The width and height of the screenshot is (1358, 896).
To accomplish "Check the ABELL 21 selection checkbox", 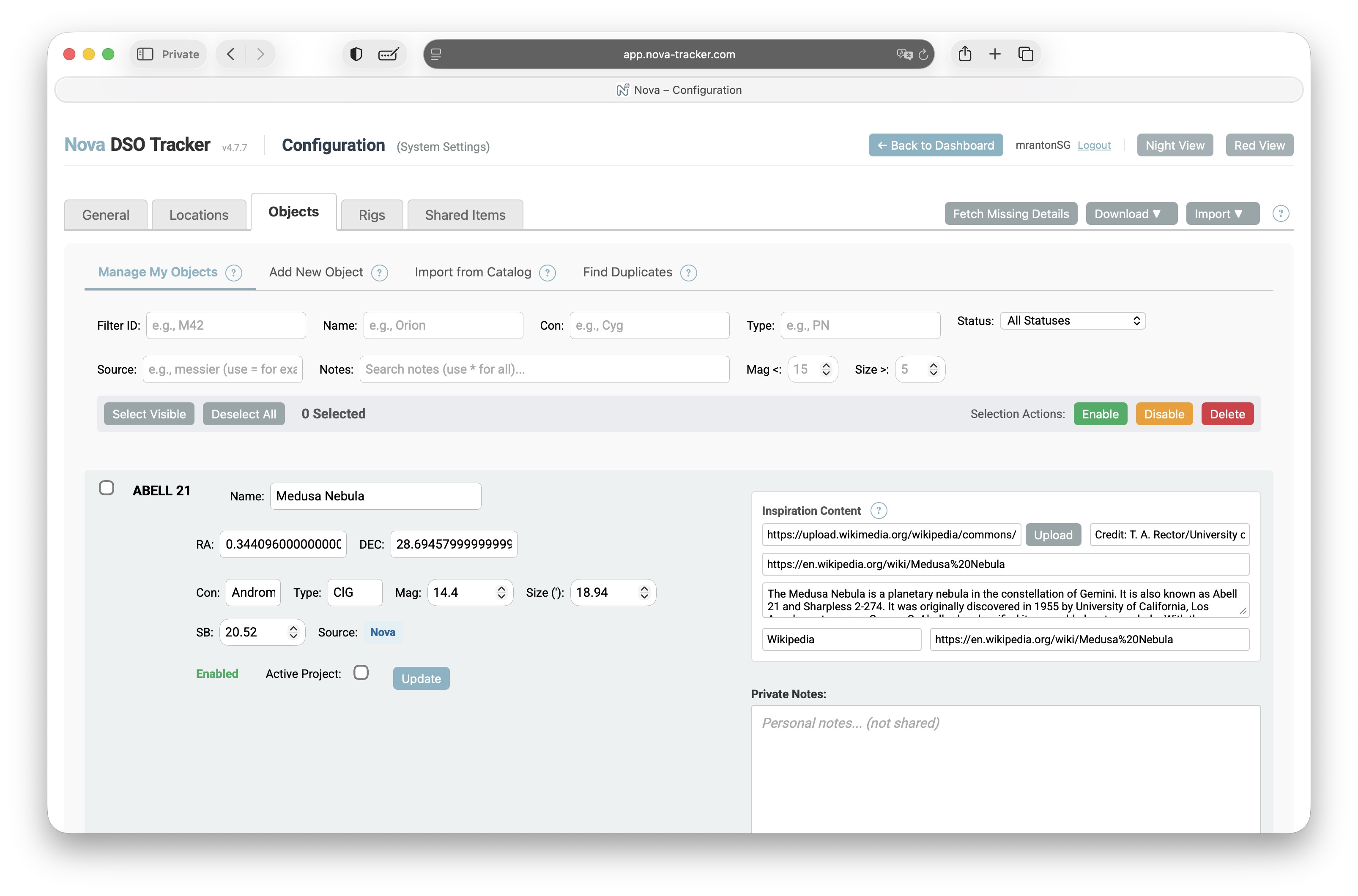I will (106, 487).
